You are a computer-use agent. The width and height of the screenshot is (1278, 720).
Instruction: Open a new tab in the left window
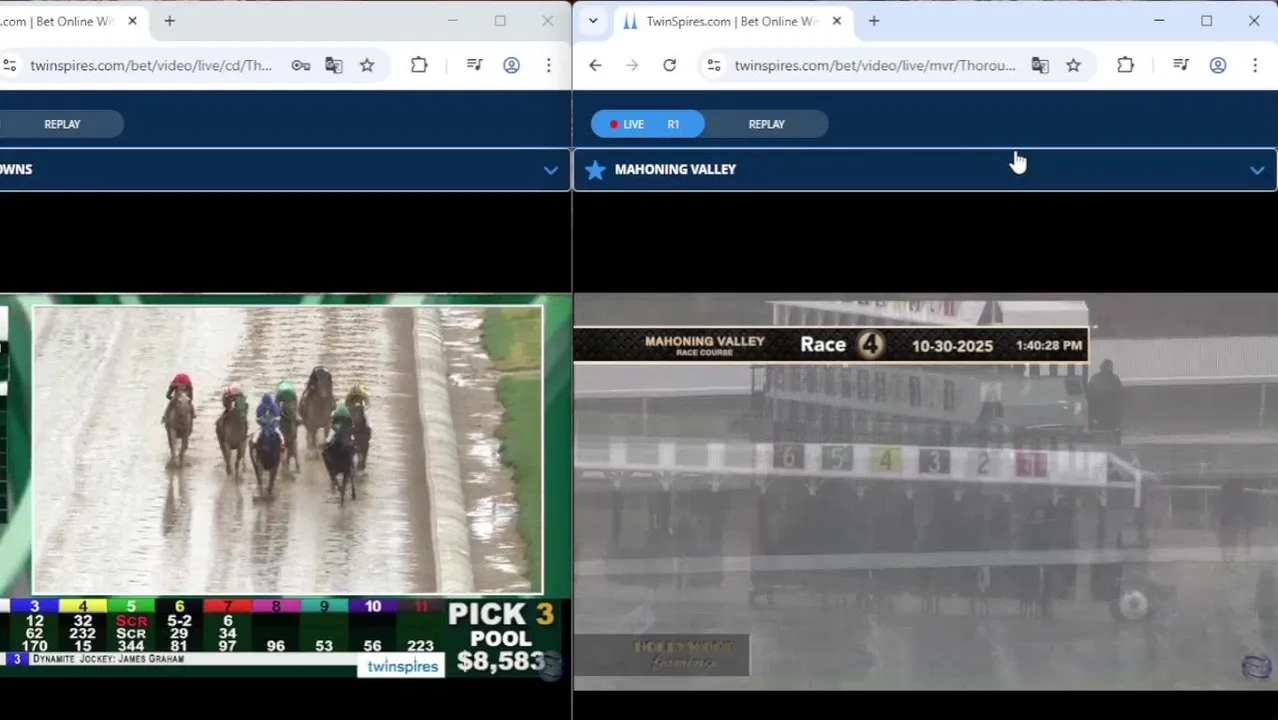tap(170, 20)
